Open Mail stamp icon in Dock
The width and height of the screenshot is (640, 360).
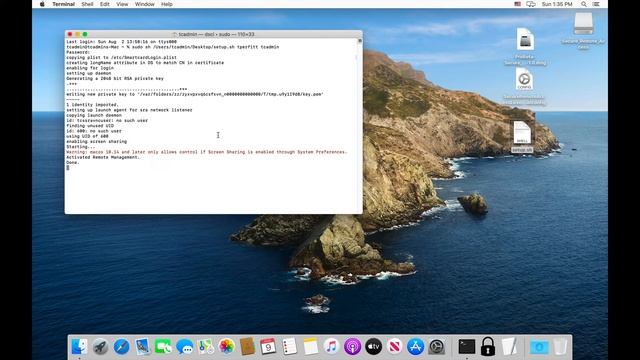pos(142,347)
